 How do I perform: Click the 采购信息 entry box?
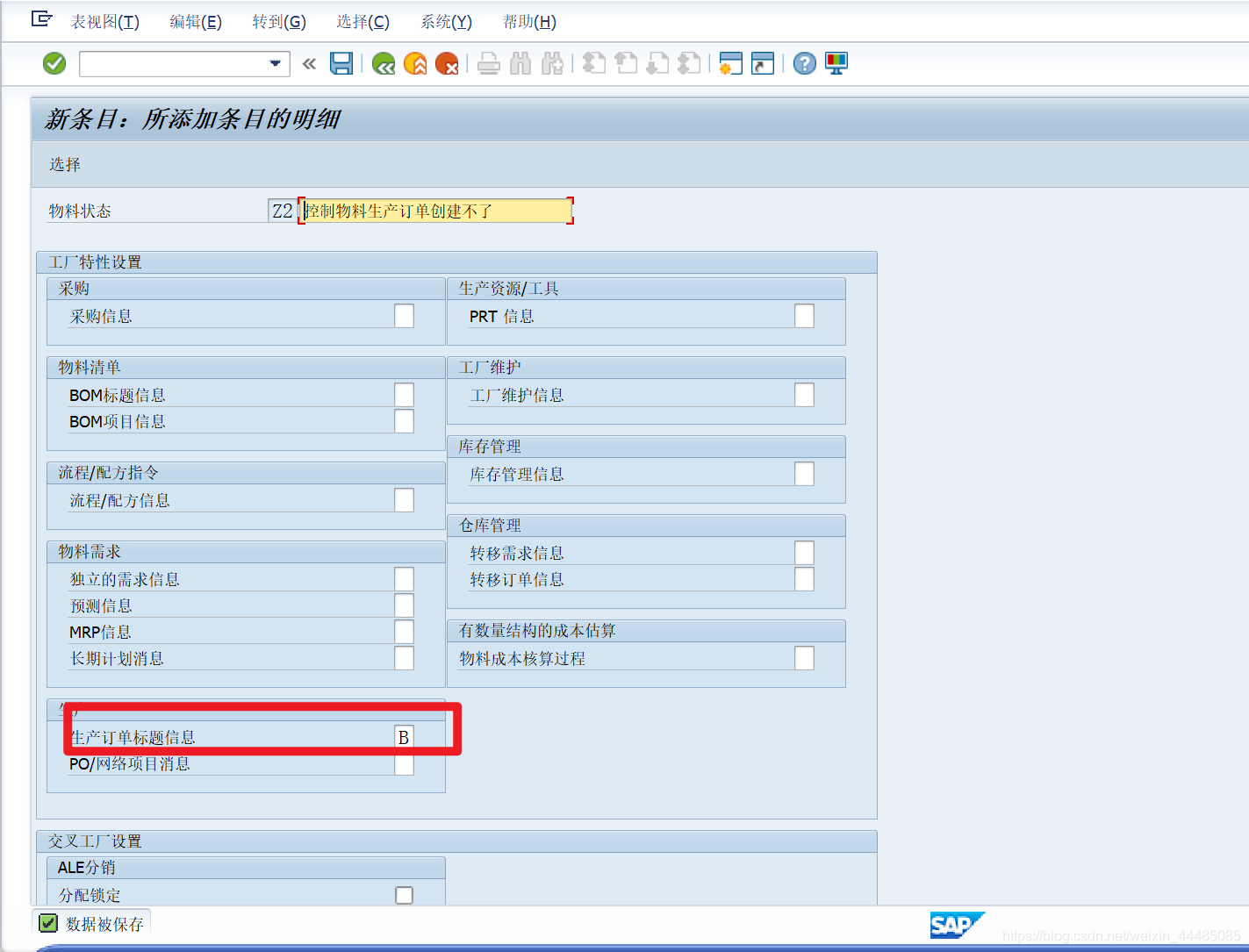(404, 316)
